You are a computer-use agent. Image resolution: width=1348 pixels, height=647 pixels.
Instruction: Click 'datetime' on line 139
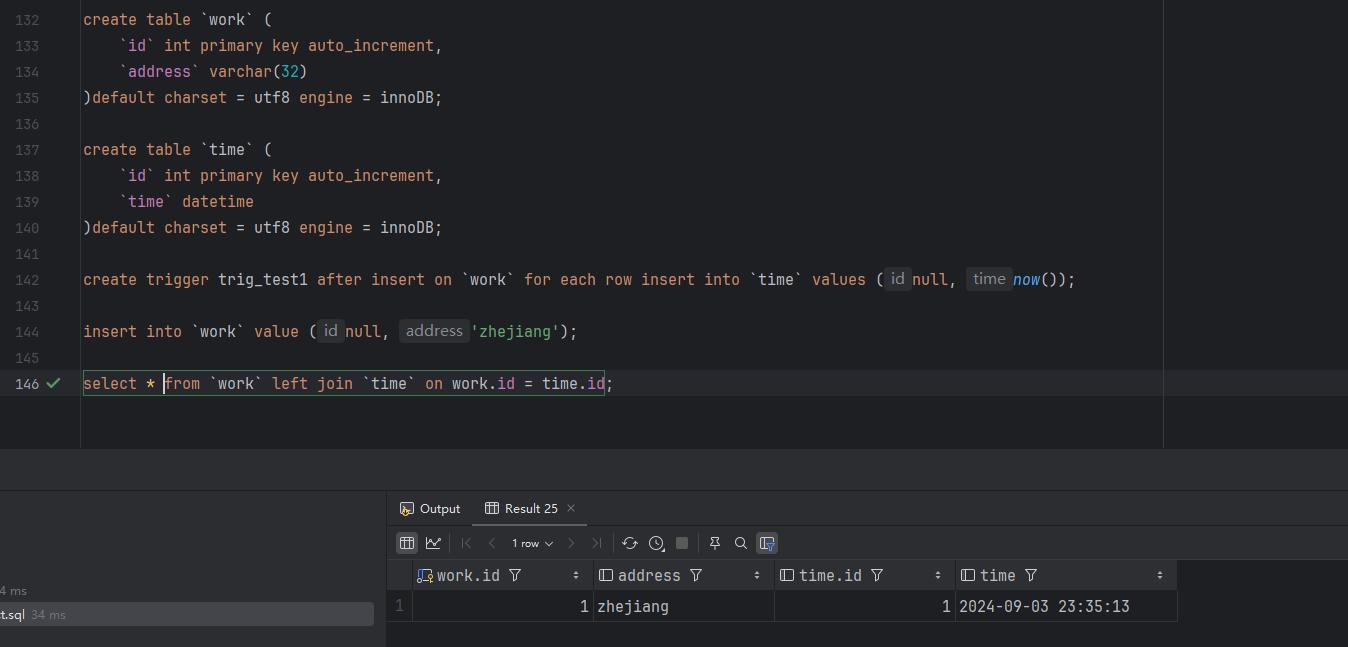point(218,202)
